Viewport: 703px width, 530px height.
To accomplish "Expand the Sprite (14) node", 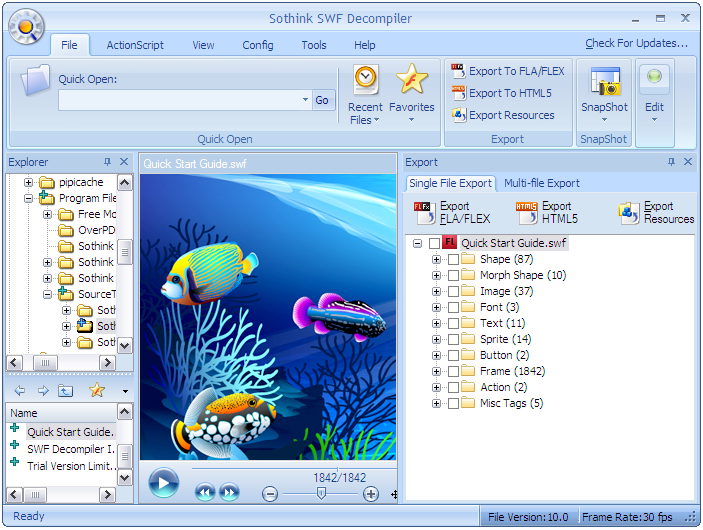I will [436, 339].
